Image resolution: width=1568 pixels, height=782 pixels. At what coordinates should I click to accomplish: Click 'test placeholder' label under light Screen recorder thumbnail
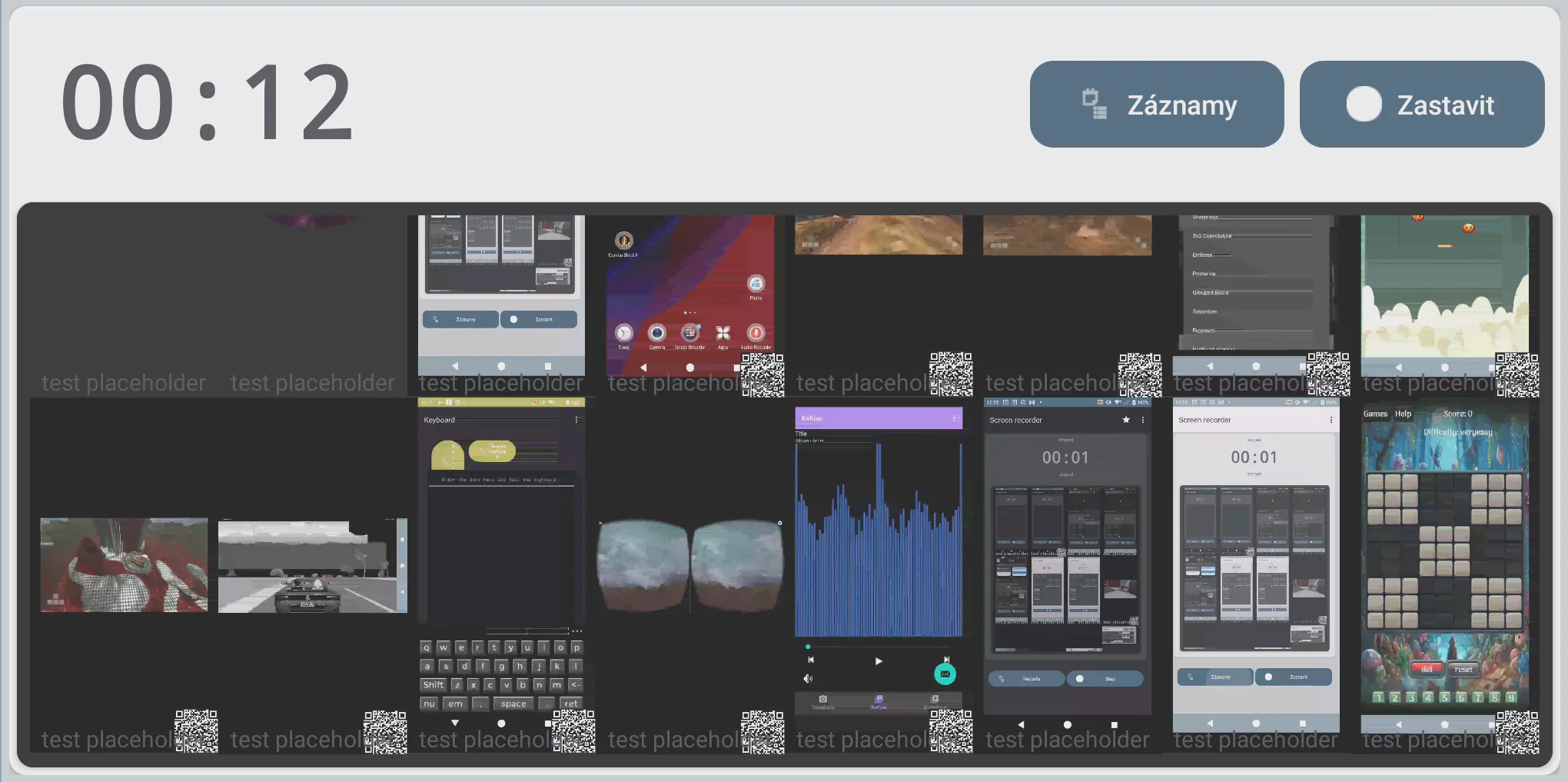click(1256, 740)
